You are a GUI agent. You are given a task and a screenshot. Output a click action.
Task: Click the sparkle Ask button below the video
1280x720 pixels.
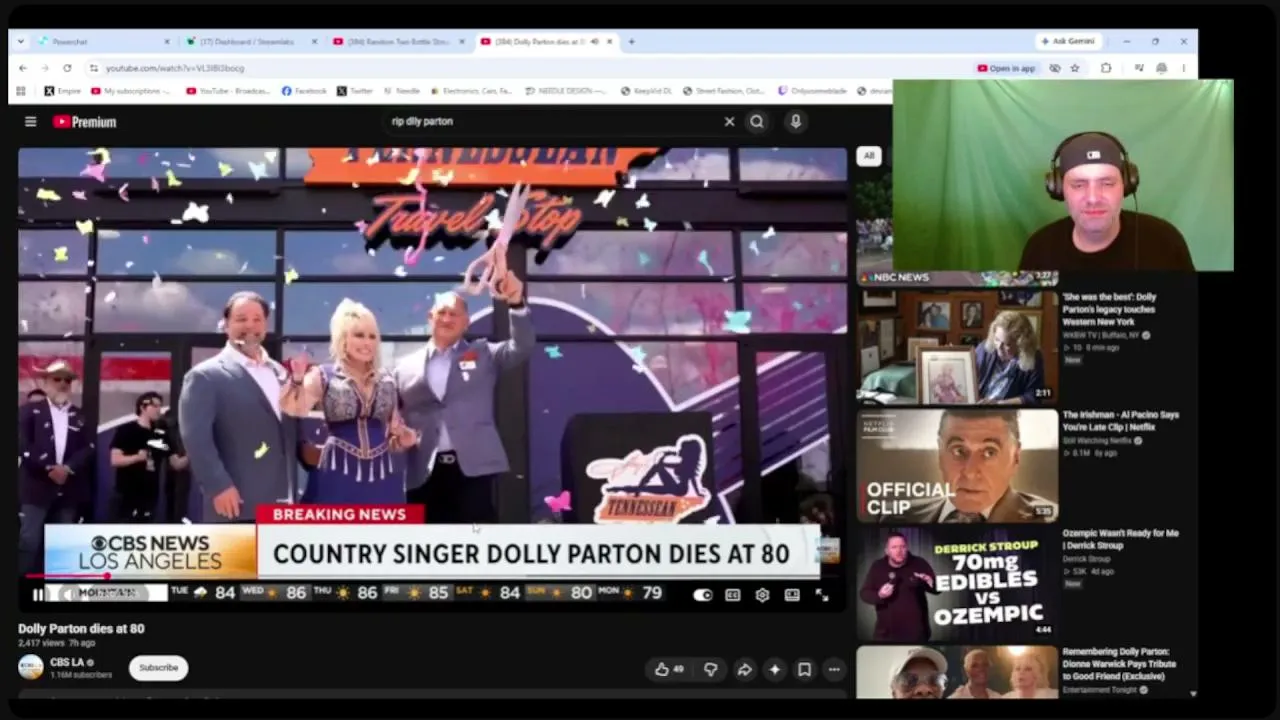pos(774,670)
